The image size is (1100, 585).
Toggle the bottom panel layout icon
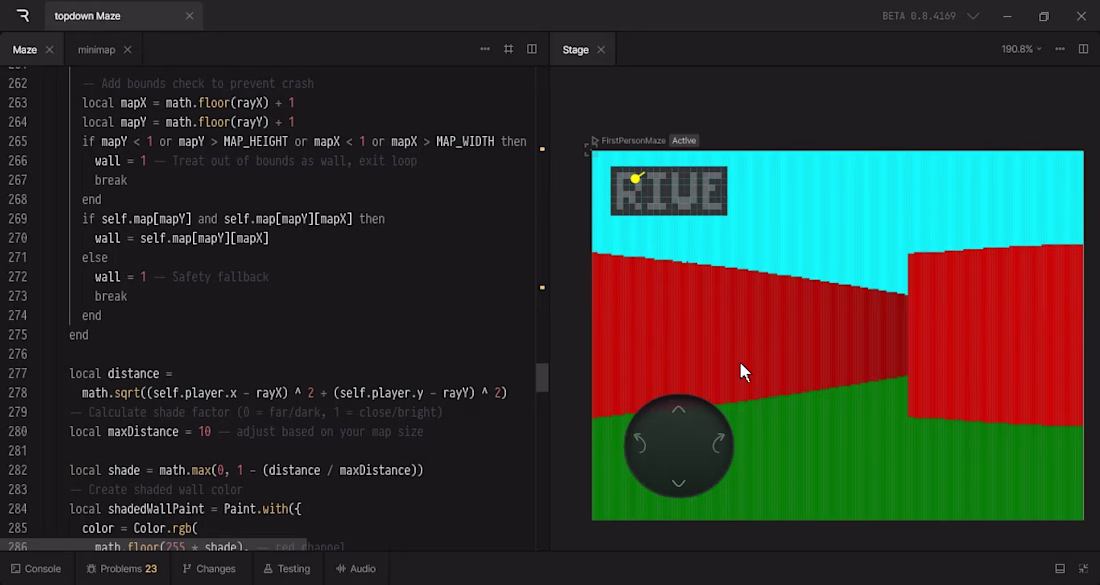(x=1060, y=569)
